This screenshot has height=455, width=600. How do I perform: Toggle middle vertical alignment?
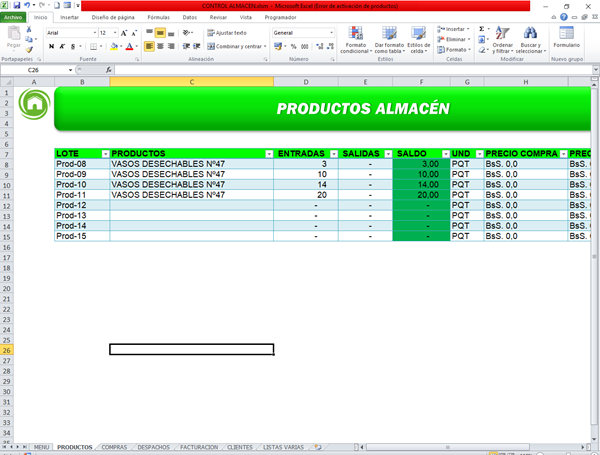160,33
